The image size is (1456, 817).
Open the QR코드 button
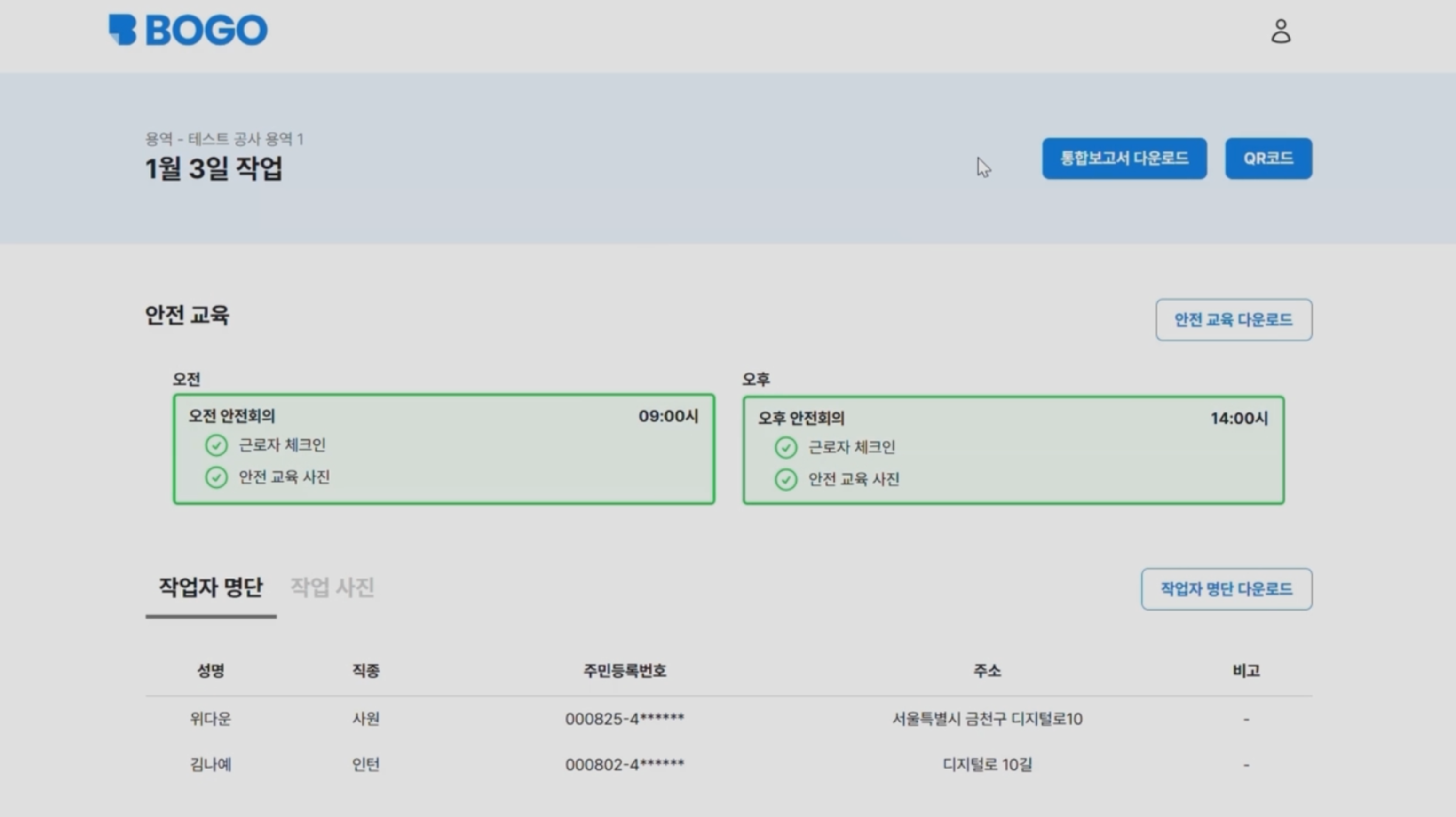point(1268,159)
